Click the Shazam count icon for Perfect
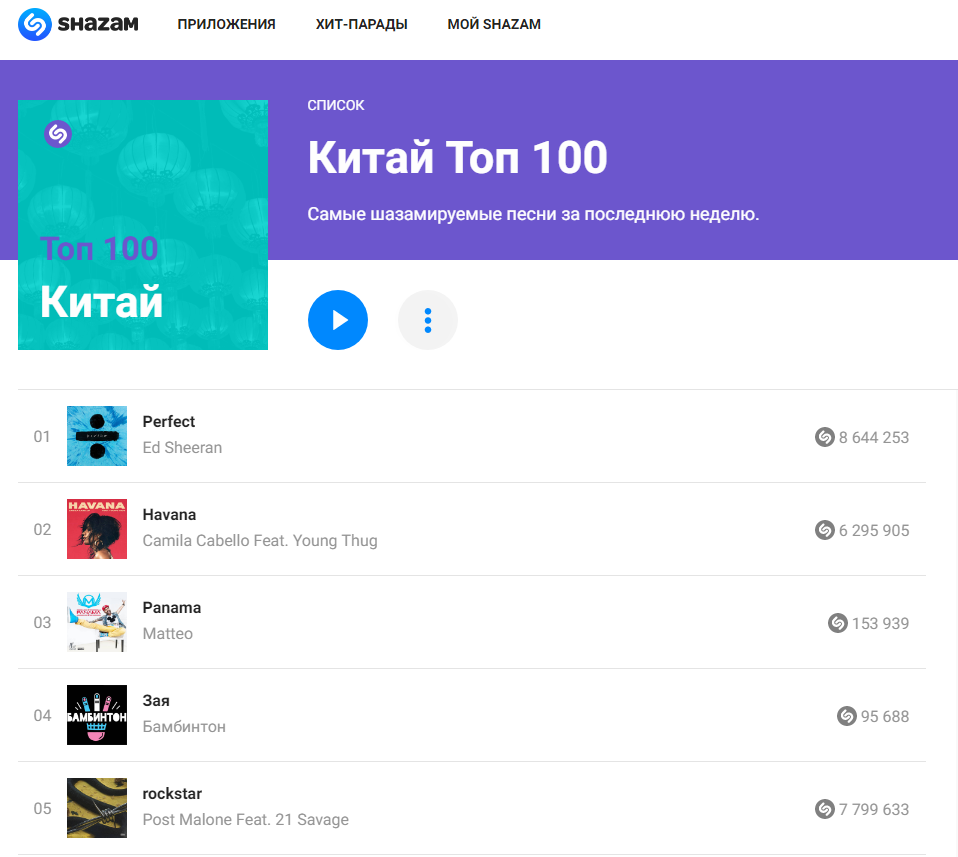 click(x=824, y=437)
